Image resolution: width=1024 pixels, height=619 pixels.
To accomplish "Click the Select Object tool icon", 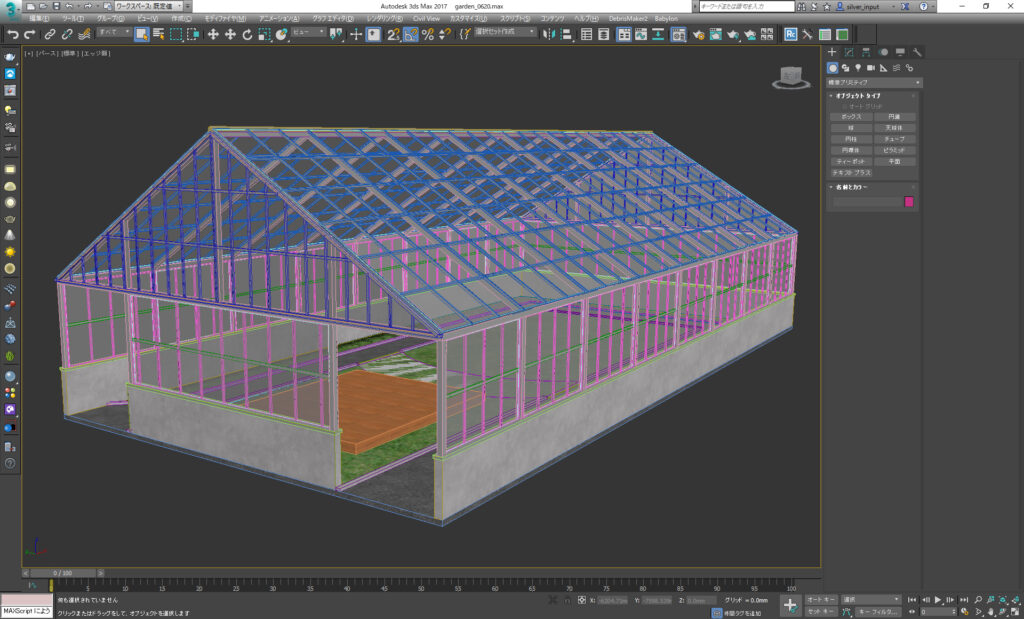I will pos(141,34).
